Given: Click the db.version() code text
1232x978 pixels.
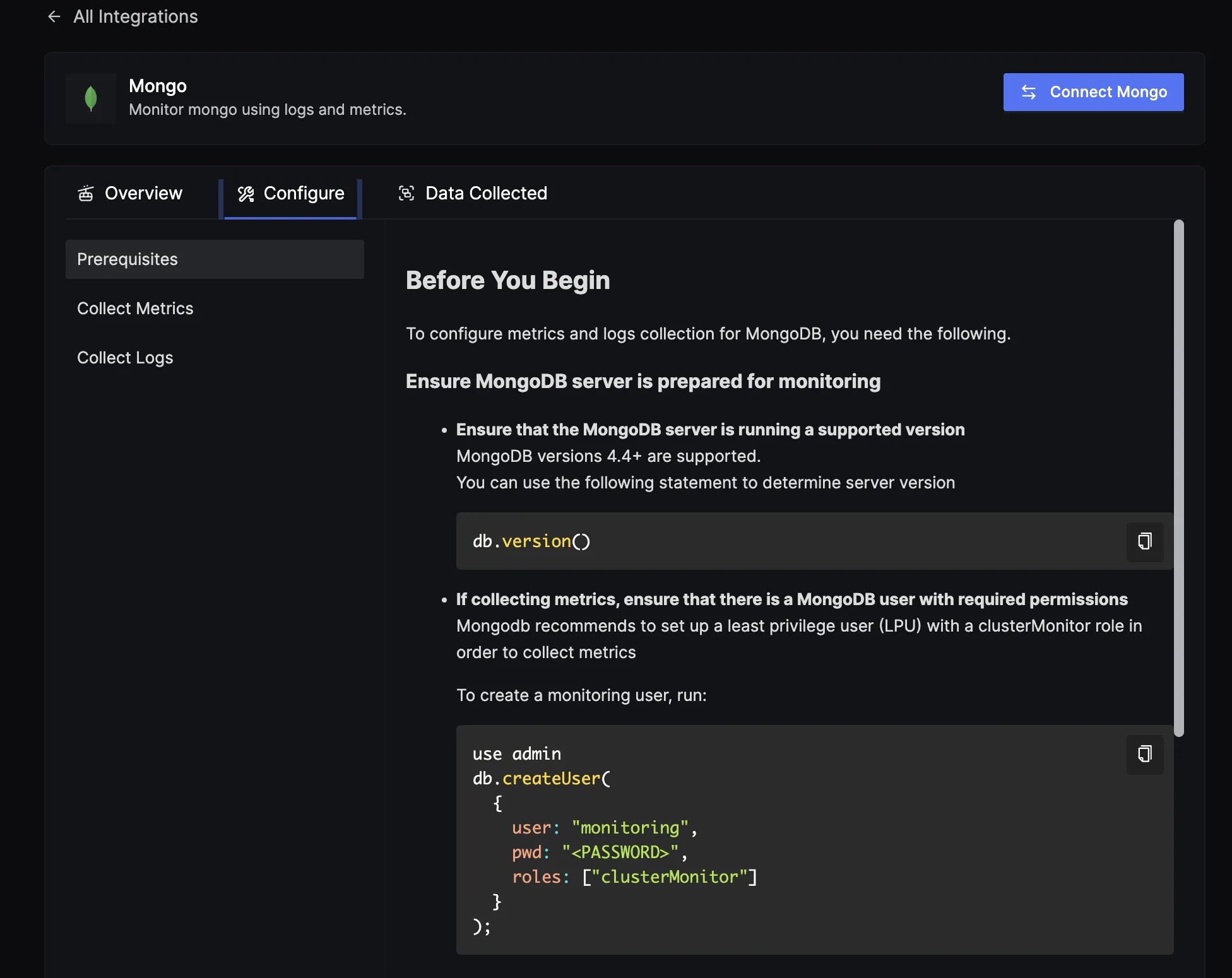Looking at the screenshot, I should pos(531,541).
